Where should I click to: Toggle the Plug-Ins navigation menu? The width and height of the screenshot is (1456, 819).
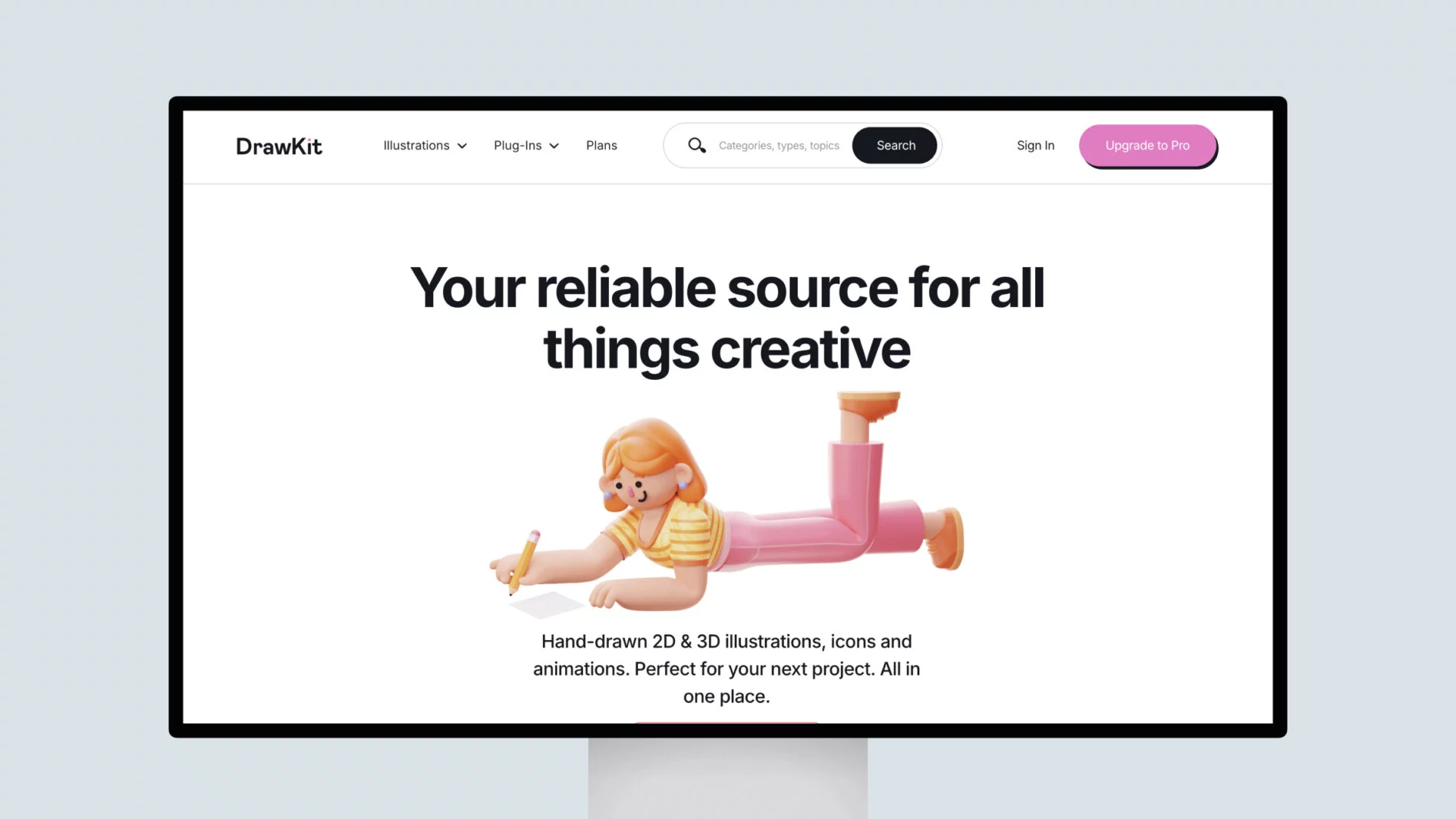point(525,145)
